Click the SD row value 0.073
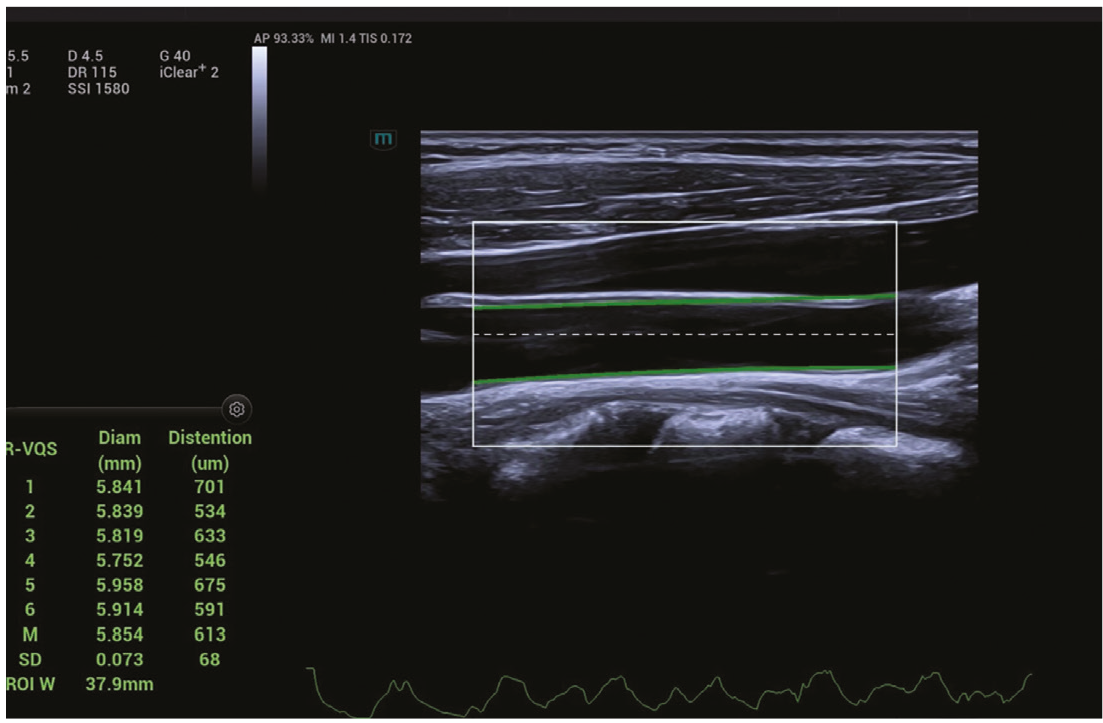This screenshot has height=723, width=1103. coord(120,660)
